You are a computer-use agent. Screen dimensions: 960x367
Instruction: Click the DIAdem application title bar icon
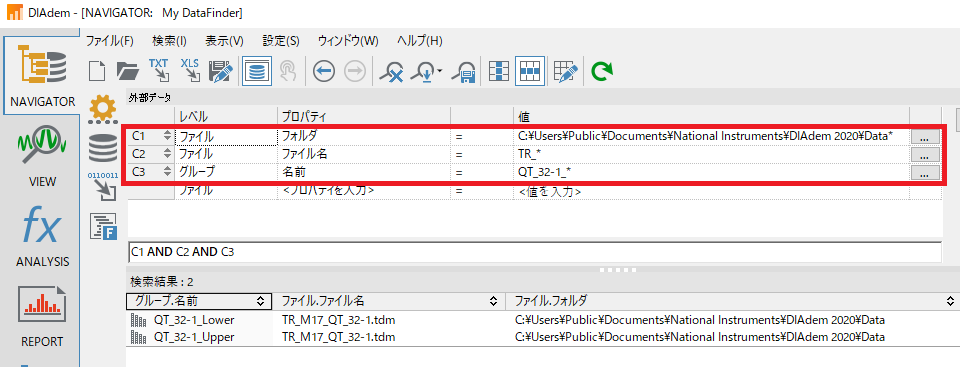click(x=15, y=12)
